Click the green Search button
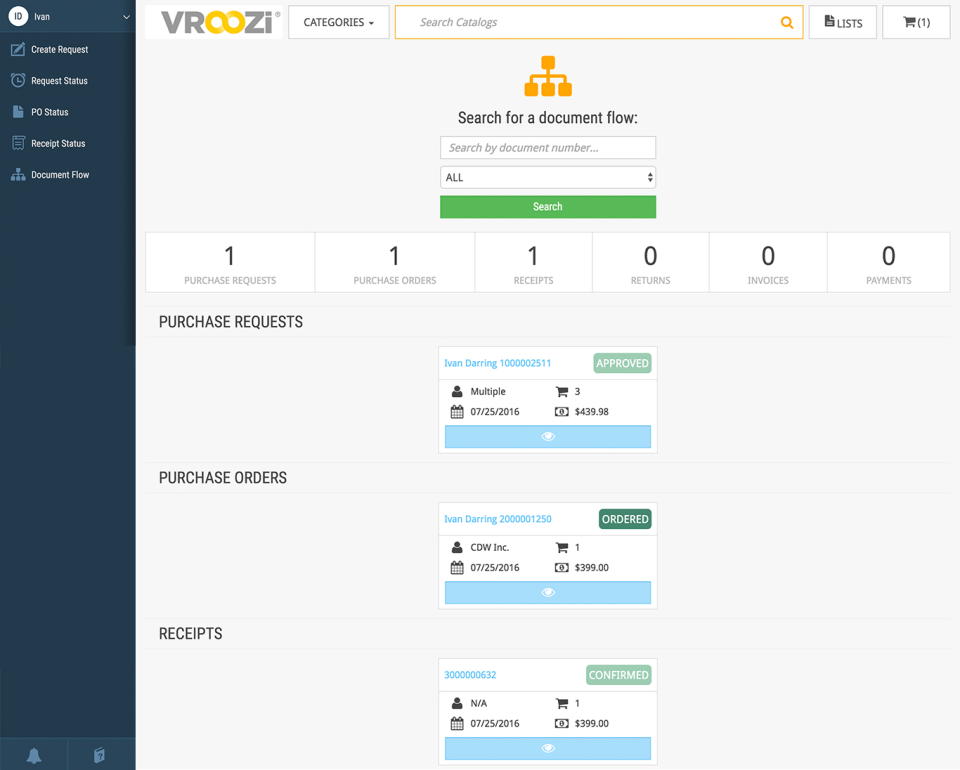This screenshot has width=960, height=770. pos(547,206)
